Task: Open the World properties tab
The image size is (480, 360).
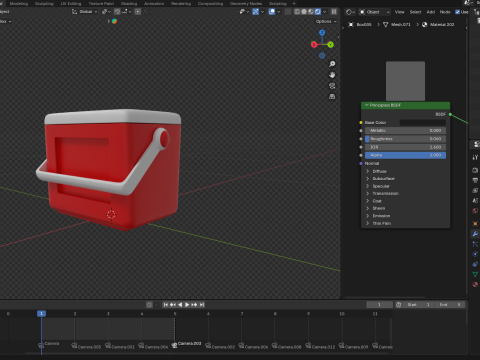Action: pyautogui.click(x=475, y=211)
